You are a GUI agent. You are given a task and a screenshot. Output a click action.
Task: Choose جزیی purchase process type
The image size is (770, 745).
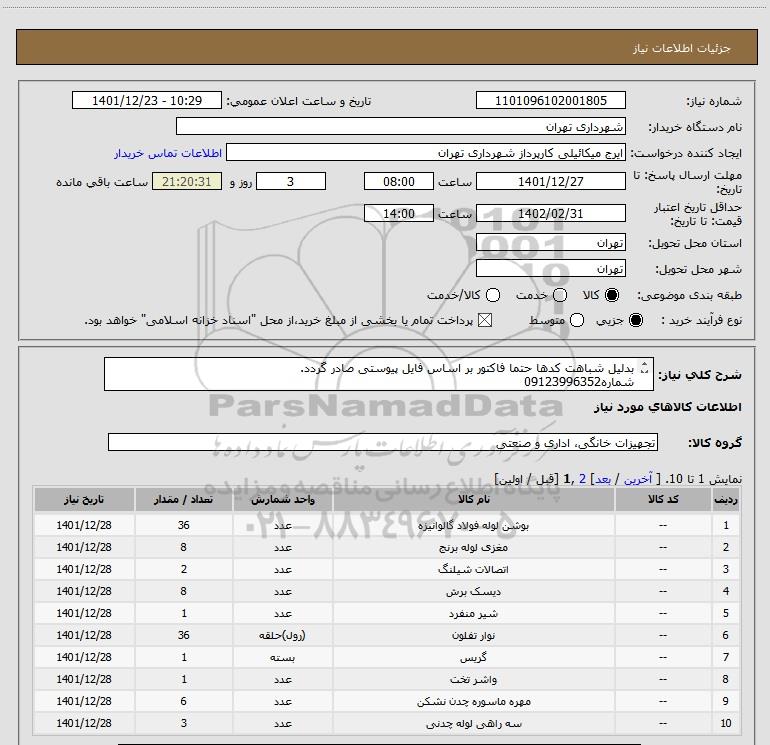[635, 320]
